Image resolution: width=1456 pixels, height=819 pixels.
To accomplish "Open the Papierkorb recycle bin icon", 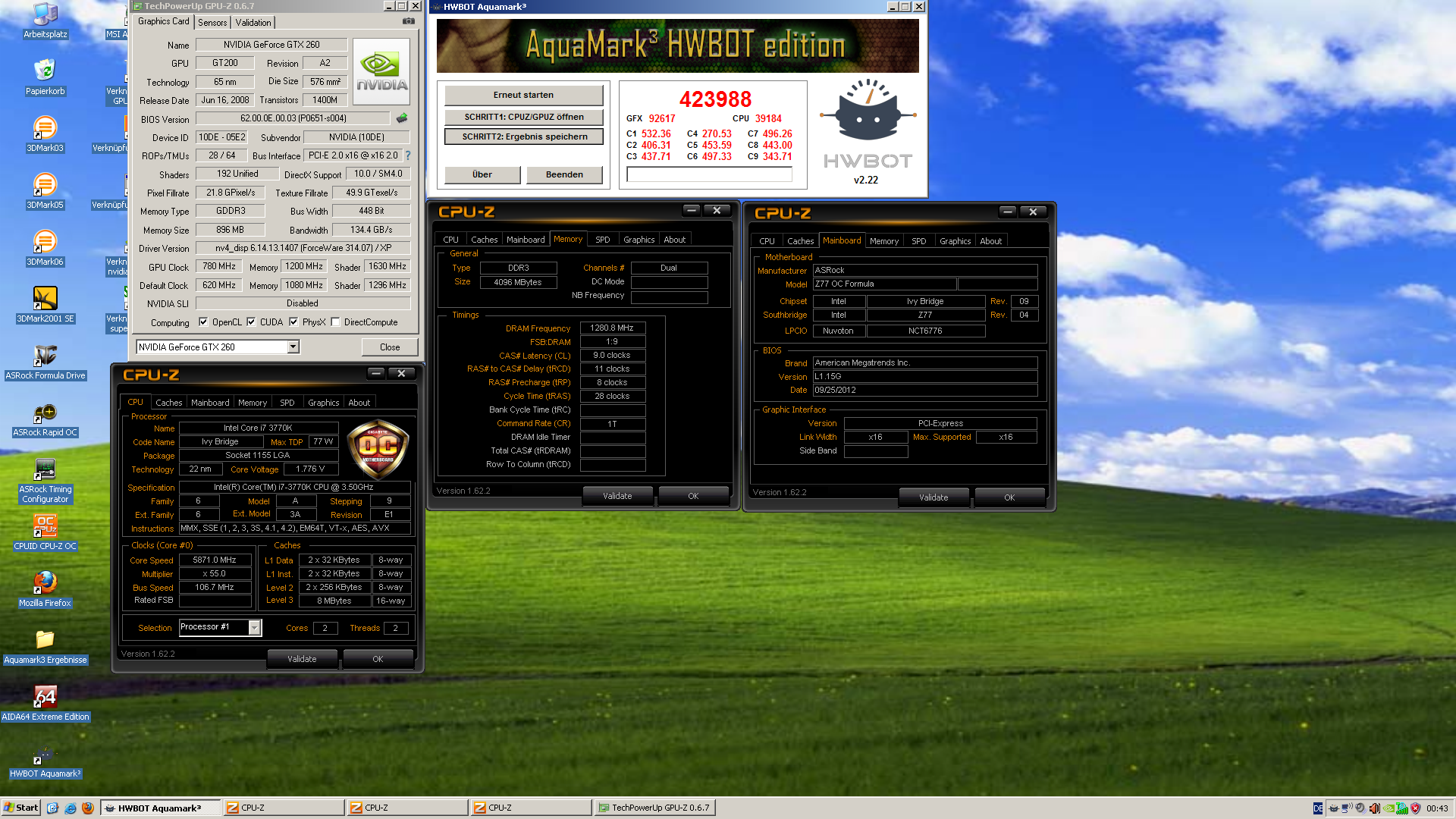I will point(45,77).
